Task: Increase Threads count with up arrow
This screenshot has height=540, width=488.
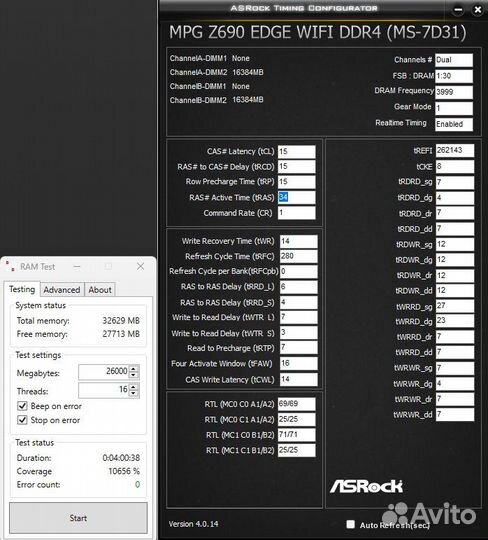Action: (134, 386)
